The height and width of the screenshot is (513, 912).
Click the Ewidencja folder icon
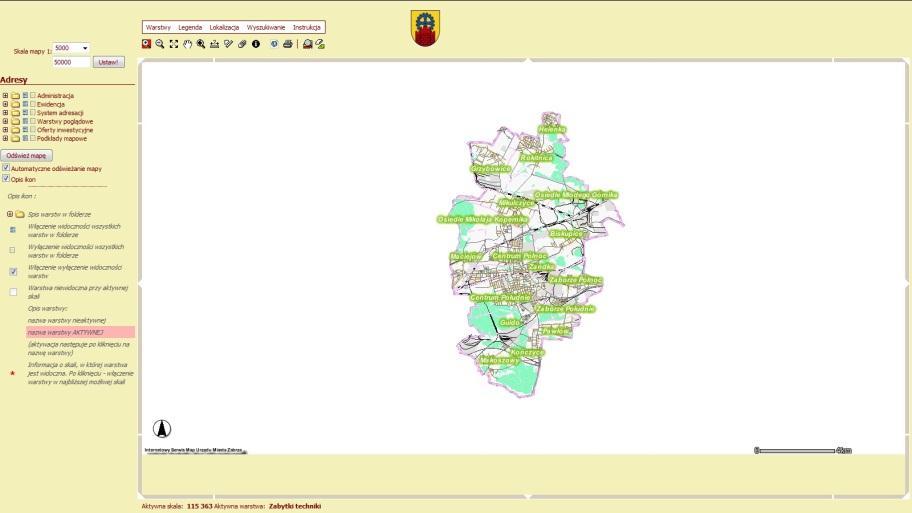pos(16,104)
